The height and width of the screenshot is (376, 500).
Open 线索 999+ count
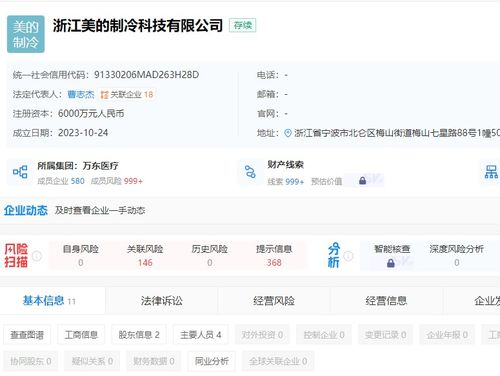point(286,181)
